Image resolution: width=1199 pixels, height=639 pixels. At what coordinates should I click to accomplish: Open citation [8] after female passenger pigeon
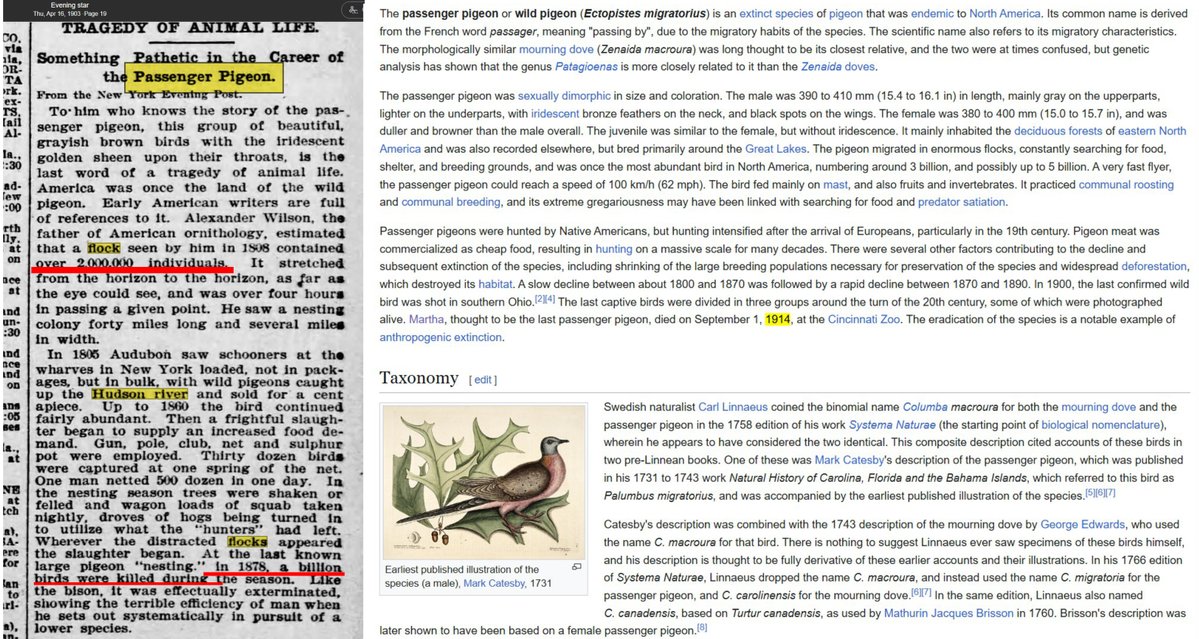(x=702, y=628)
